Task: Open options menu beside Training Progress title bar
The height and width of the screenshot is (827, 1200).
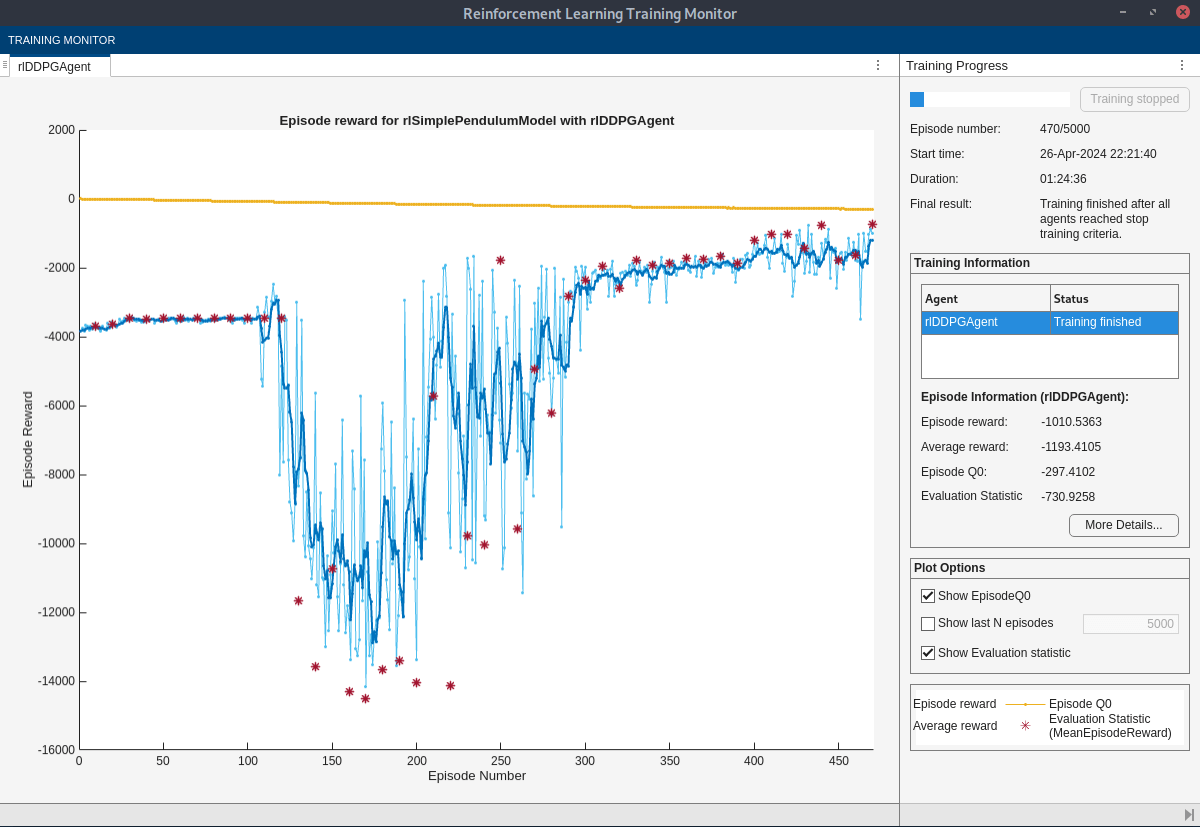Action: pyautogui.click(x=1182, y=65)
